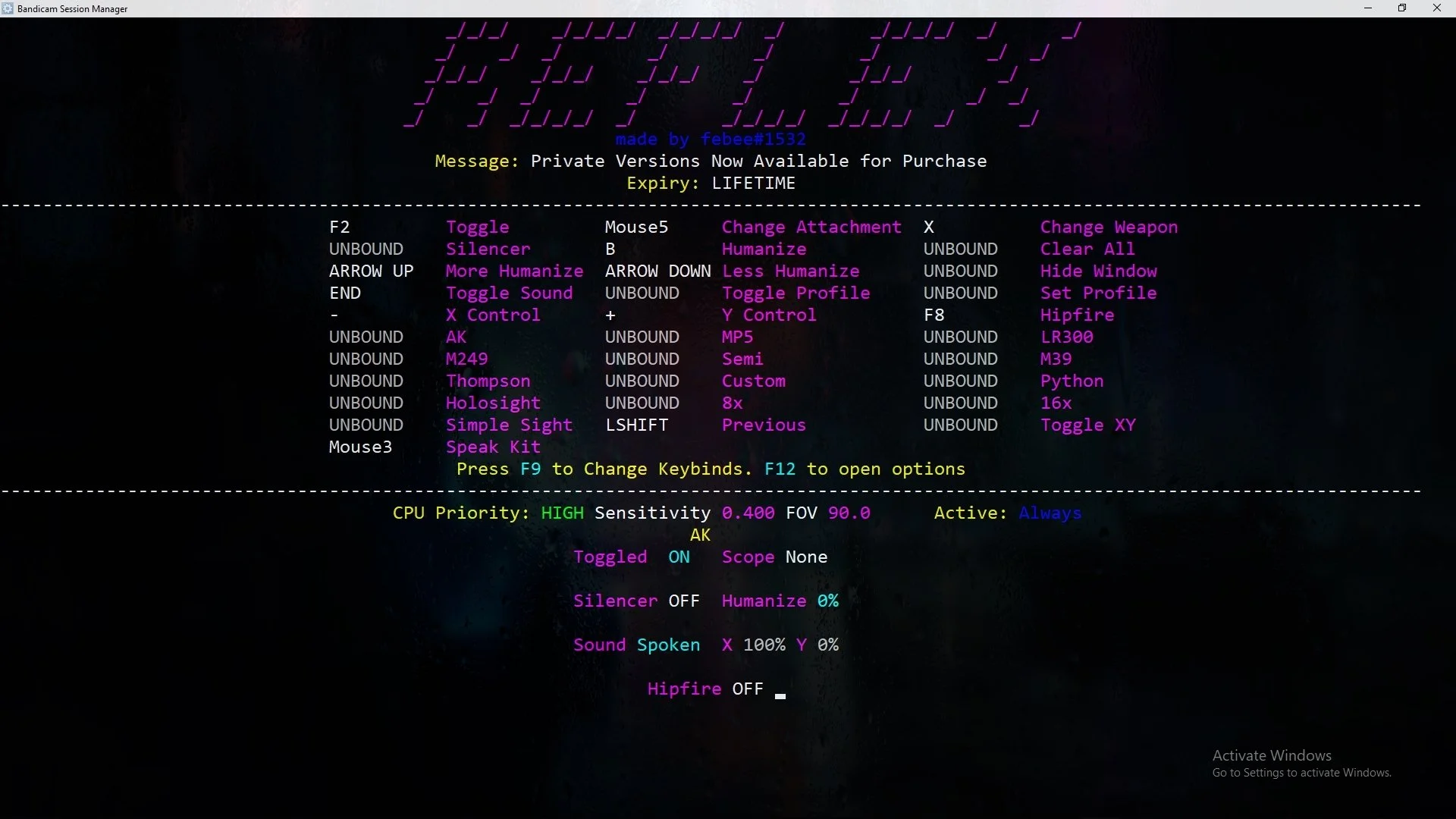Select the MP5 weapon entry
The height and width of the screenshot is (819, 1456).
click(736, 337)
